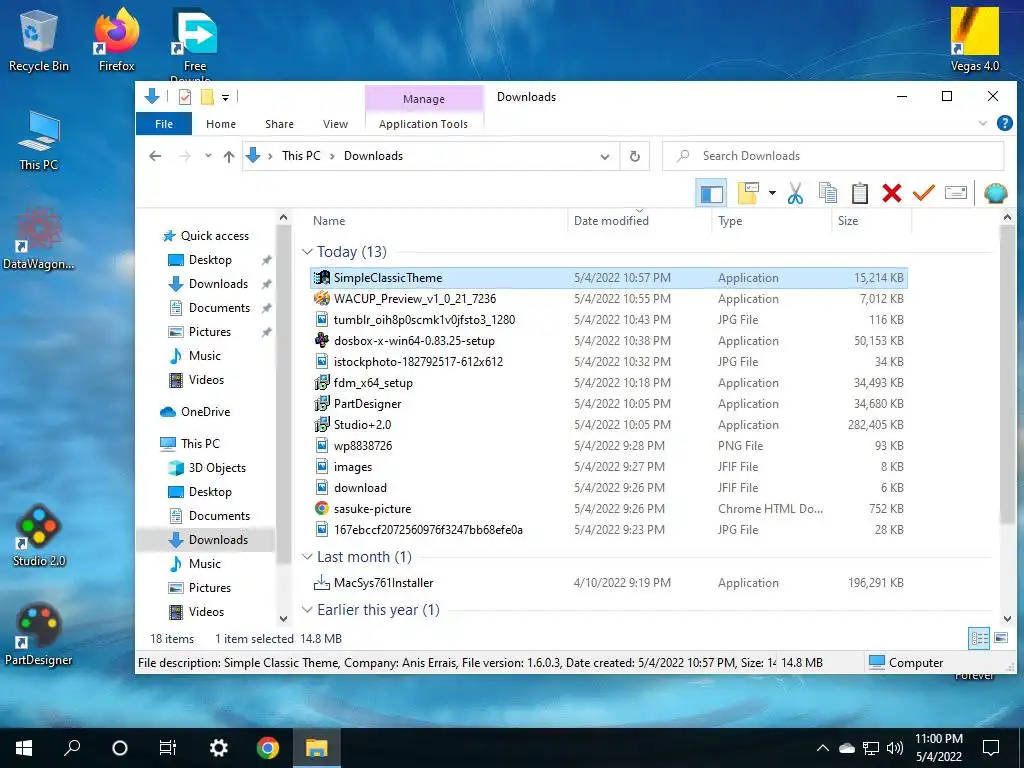The image size is (1024, 768).
Task: Select the sasuke-picture Chrome HTML file
Action: 609,509
